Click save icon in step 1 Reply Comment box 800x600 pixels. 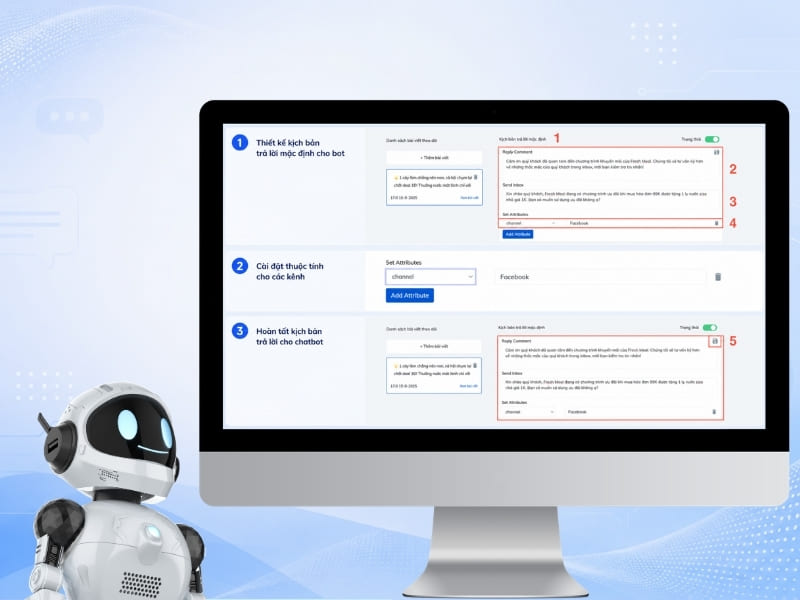716,152
